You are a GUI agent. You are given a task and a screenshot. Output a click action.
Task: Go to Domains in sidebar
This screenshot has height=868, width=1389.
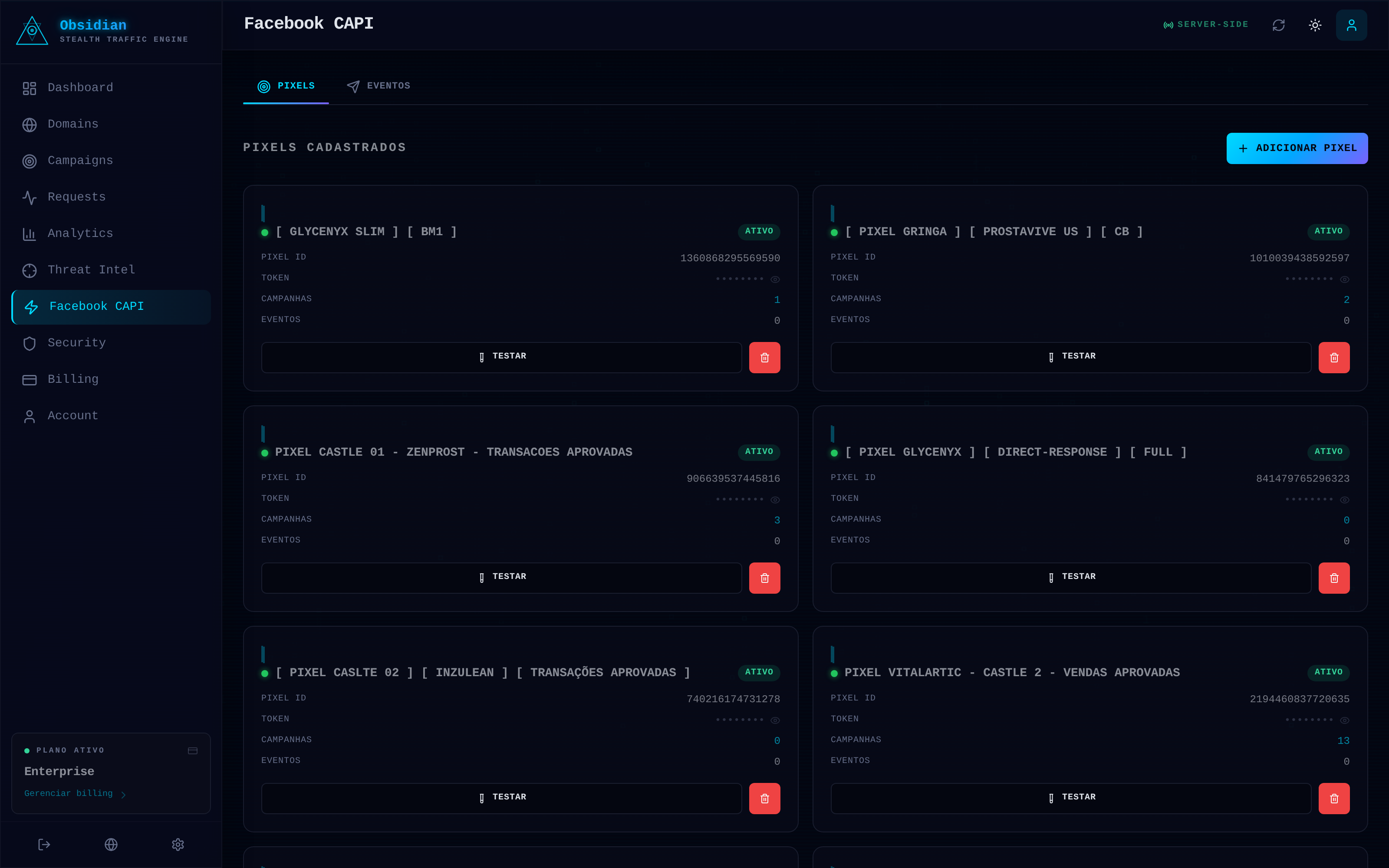[111, 124]
